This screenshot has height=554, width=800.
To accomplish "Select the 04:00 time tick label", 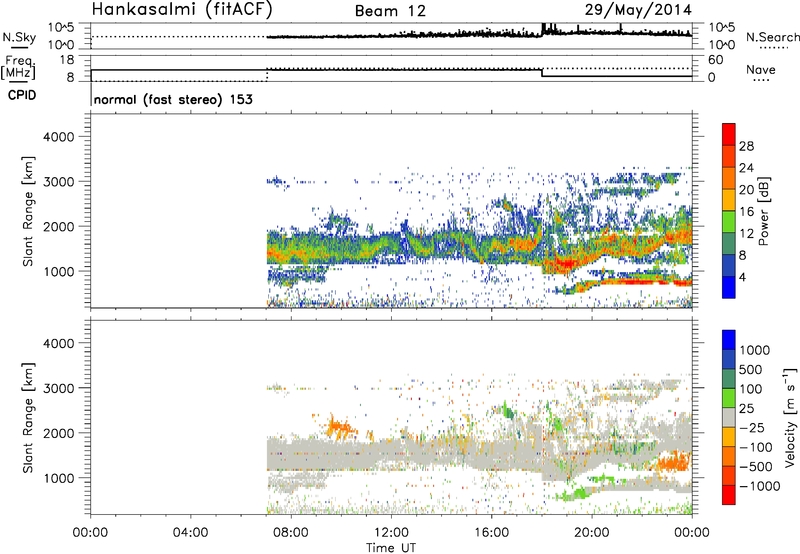I will [x=190, y=533].
